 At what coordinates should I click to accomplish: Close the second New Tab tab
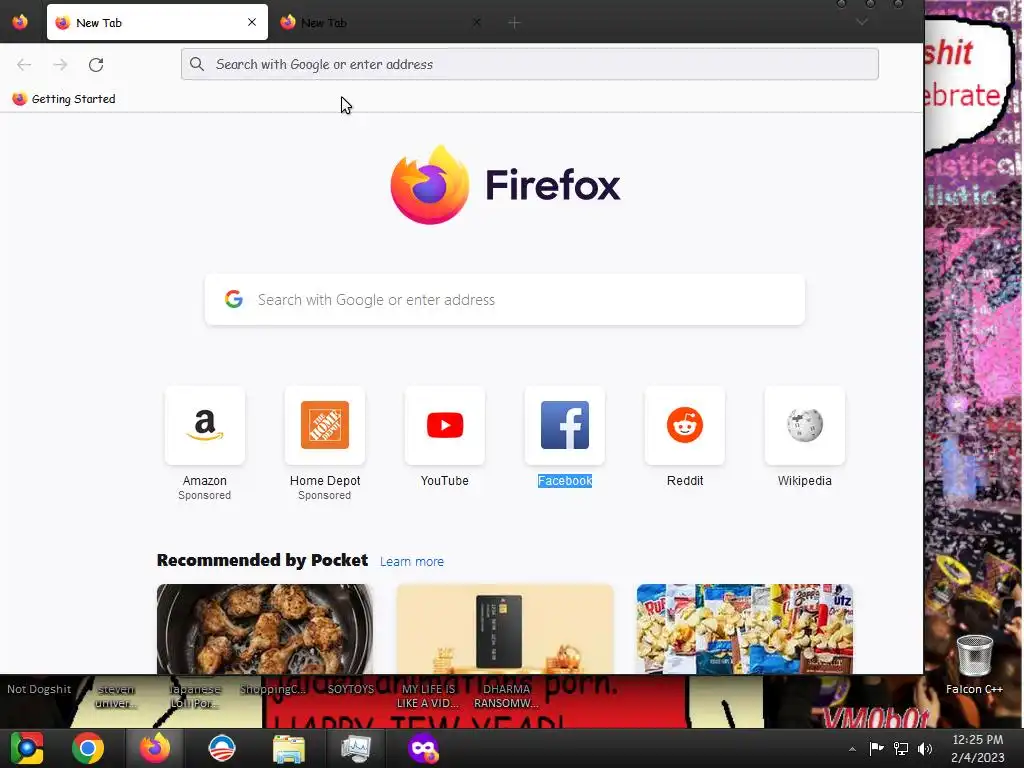click(477, 22)
